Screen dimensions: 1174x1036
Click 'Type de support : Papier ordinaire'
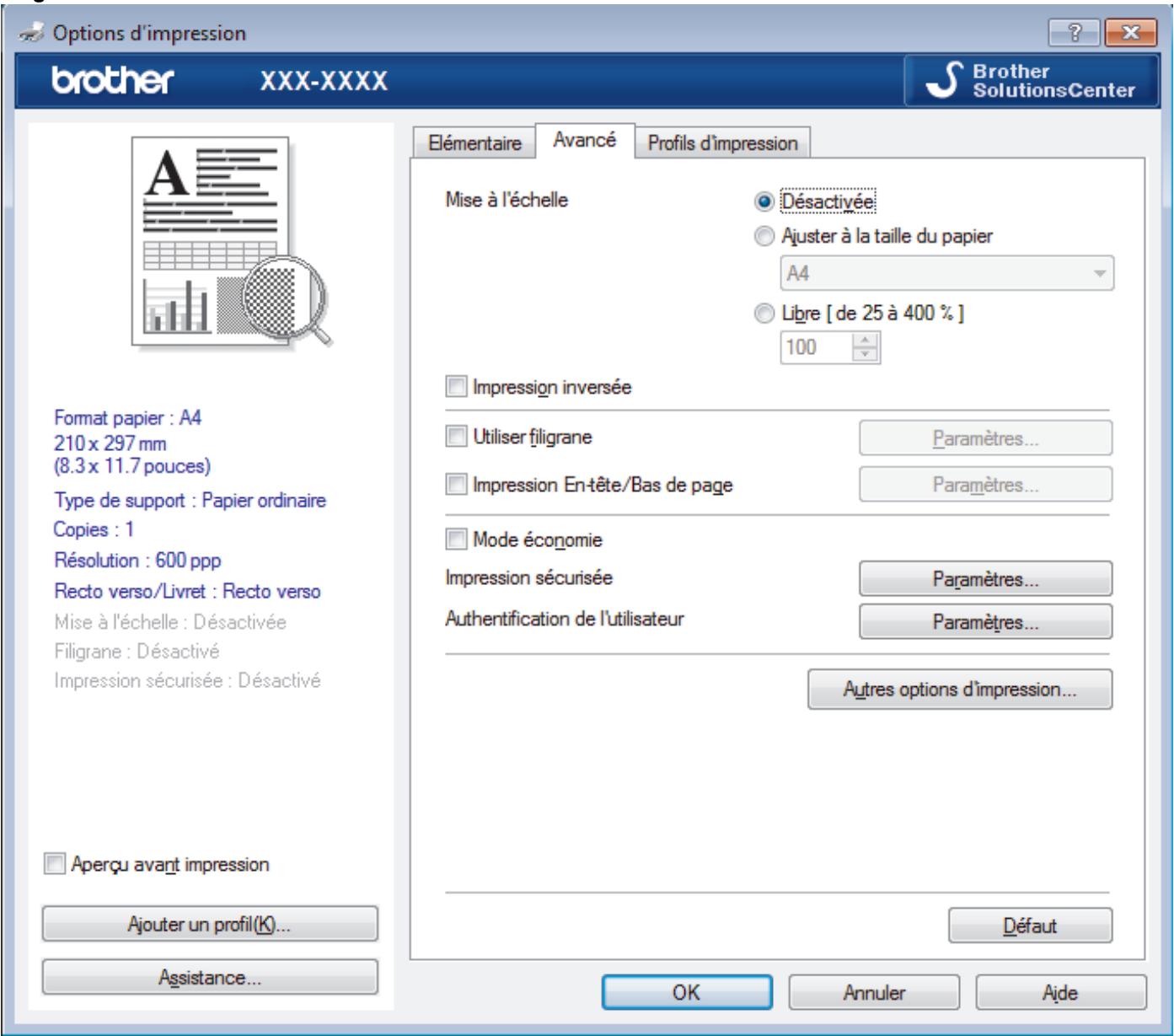pos(190,500)
